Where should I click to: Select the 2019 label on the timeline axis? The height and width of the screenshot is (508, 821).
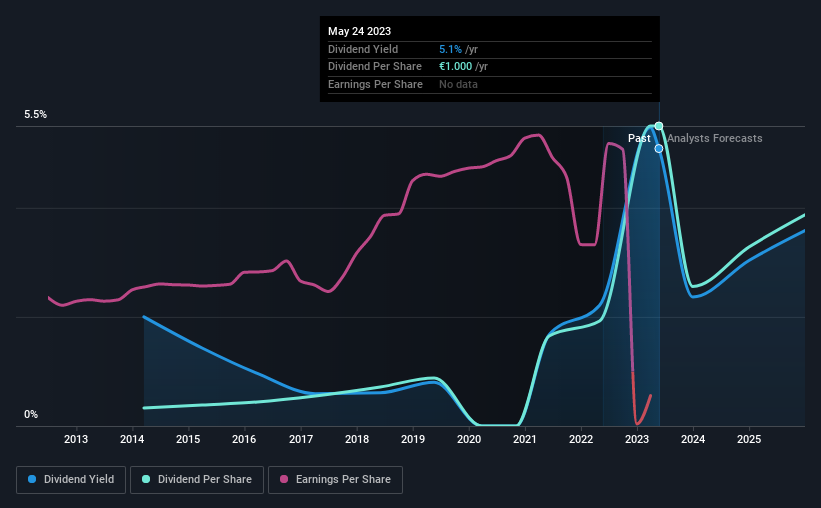413,439
